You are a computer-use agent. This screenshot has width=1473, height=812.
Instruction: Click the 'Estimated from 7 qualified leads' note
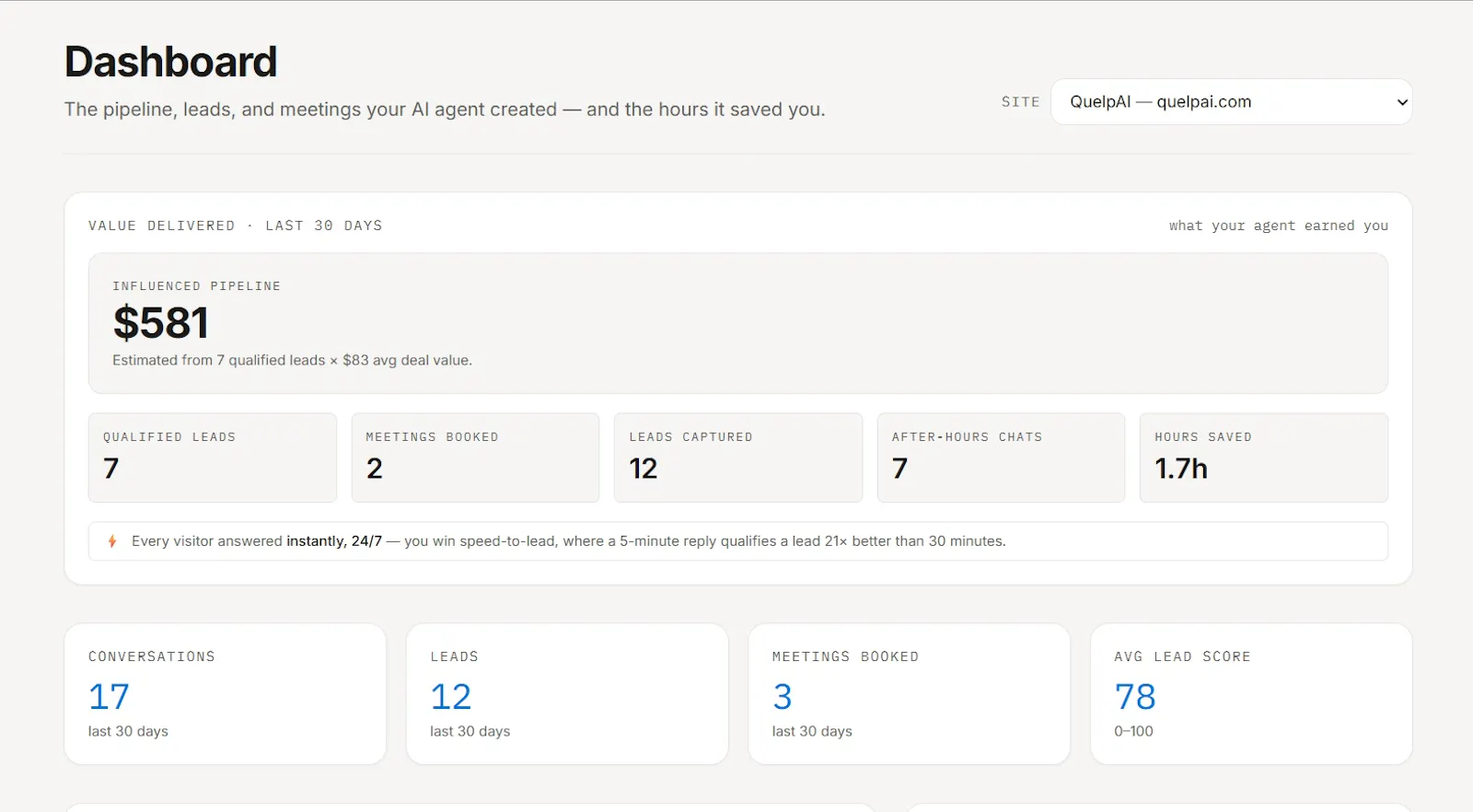[292, 360]
